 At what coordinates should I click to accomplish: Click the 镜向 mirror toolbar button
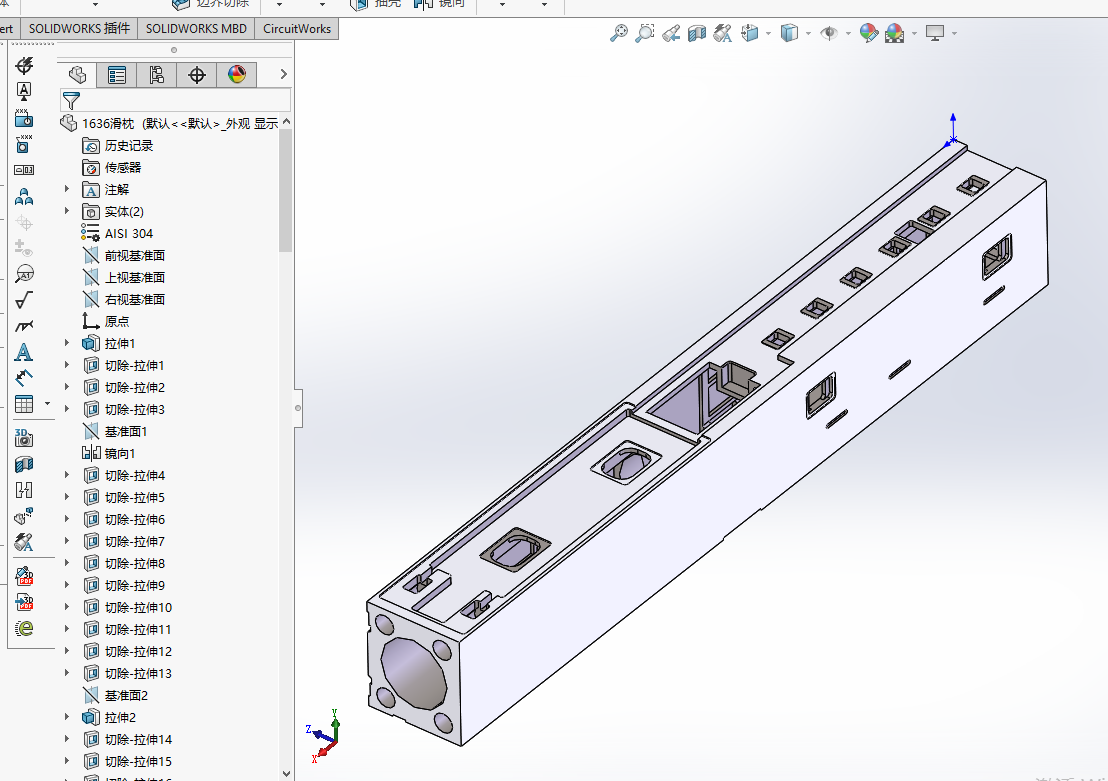440,4
